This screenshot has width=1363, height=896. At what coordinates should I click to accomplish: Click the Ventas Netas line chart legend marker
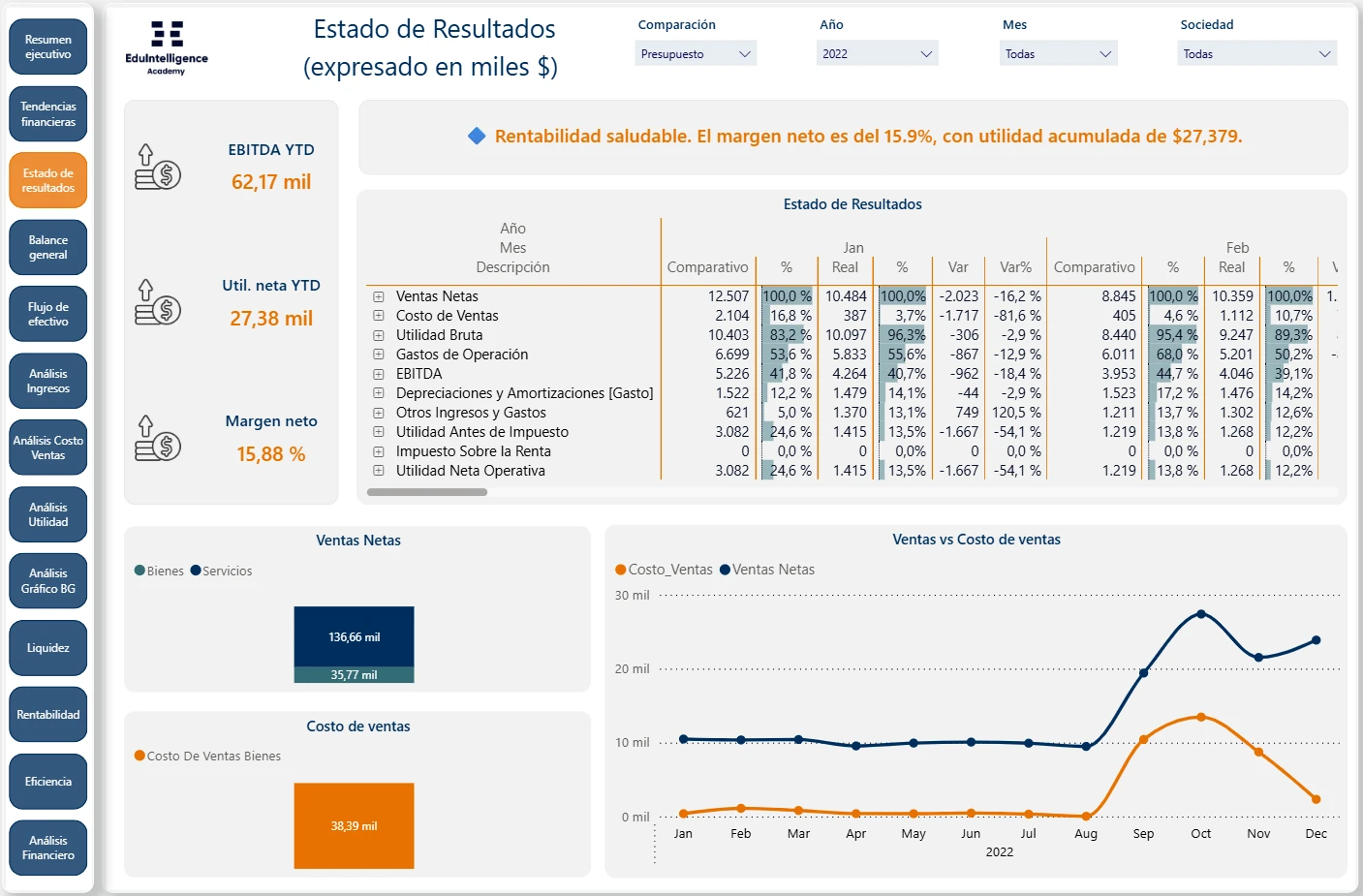click(x=725, y=570)
